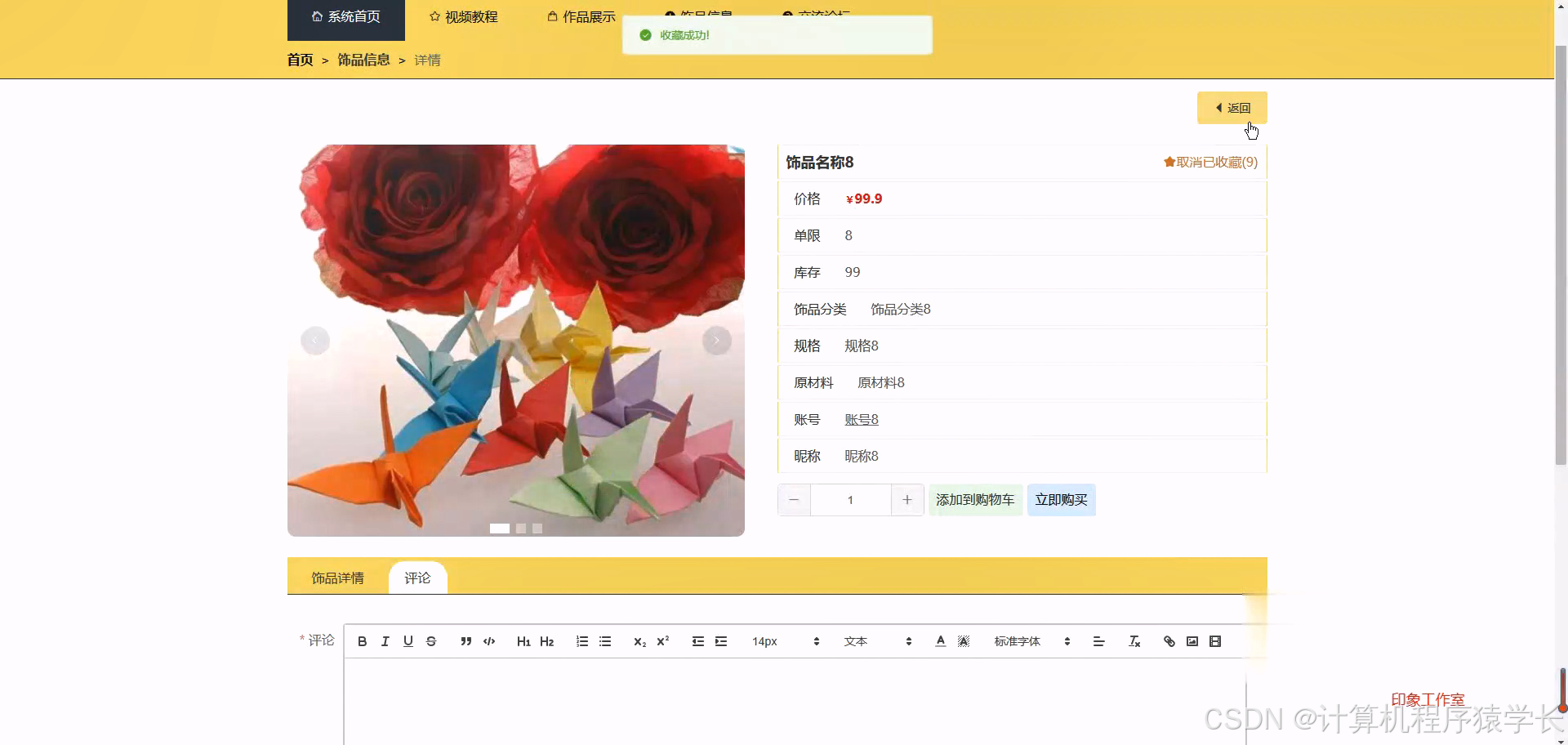Apply italic formatting in the editor toolbar
The image size is (1568, 745).
pyautogui.click(x=385, y=641)
